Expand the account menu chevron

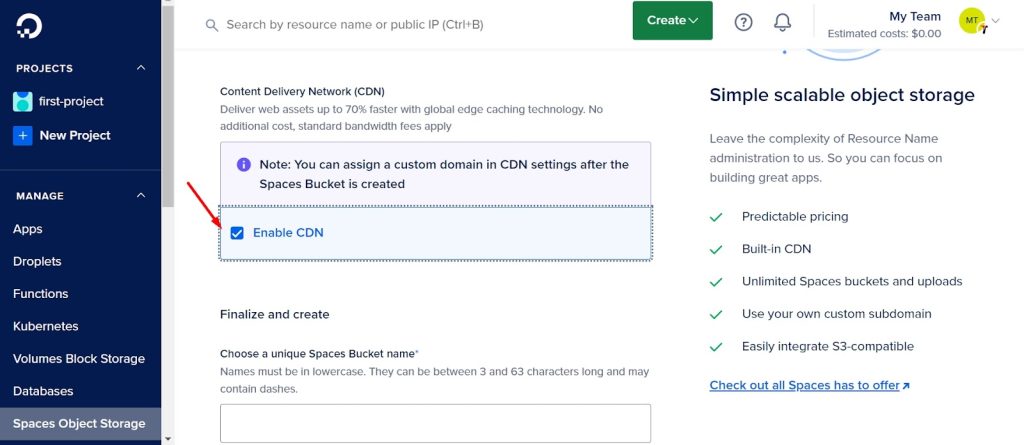[995, 20]
